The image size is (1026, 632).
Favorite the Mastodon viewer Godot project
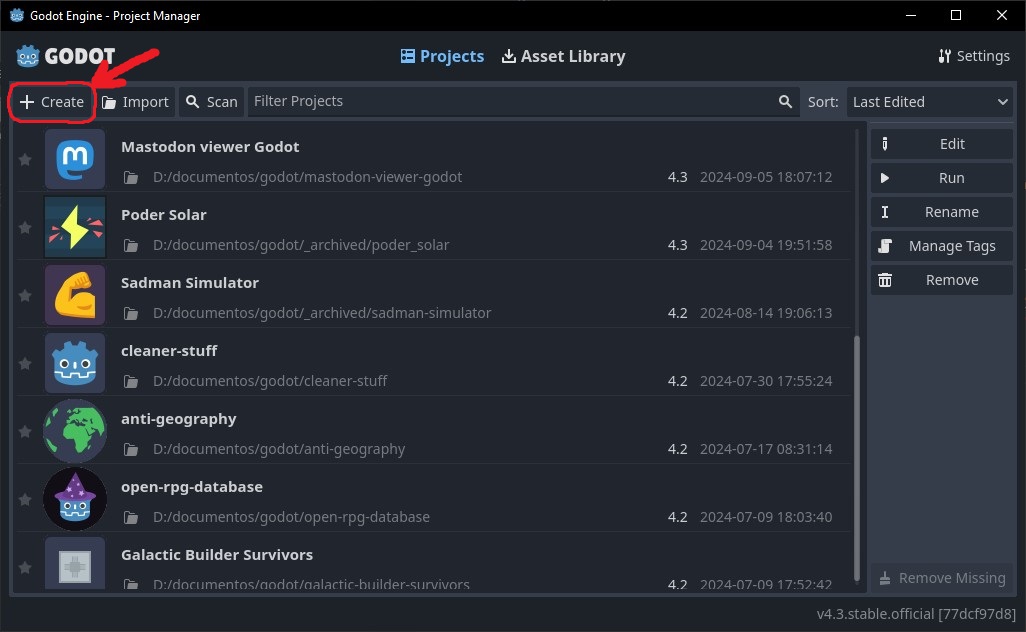point(25,160)
